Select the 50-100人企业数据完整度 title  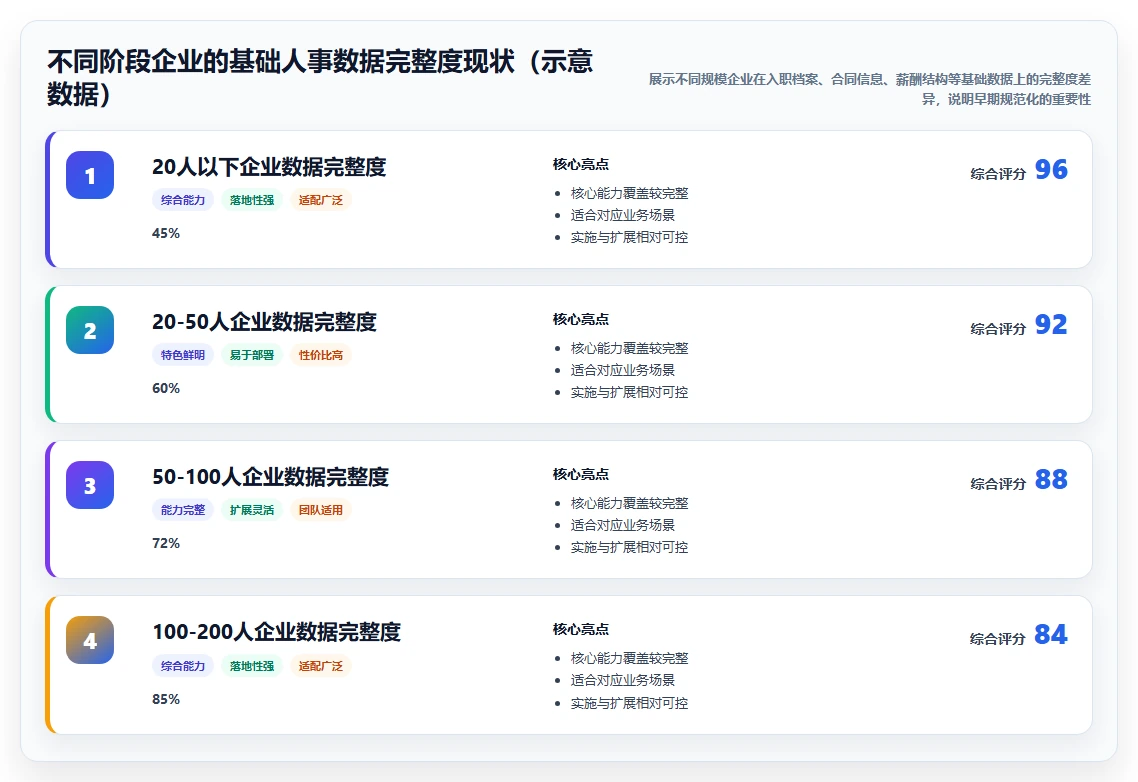click(271, 477)
